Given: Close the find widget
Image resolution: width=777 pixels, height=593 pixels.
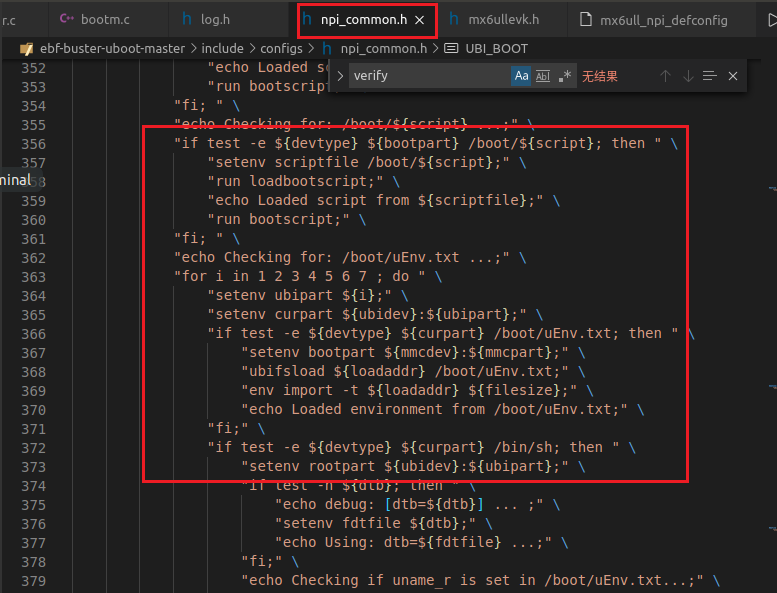Looking at the screenshot, I should point(733,76).
